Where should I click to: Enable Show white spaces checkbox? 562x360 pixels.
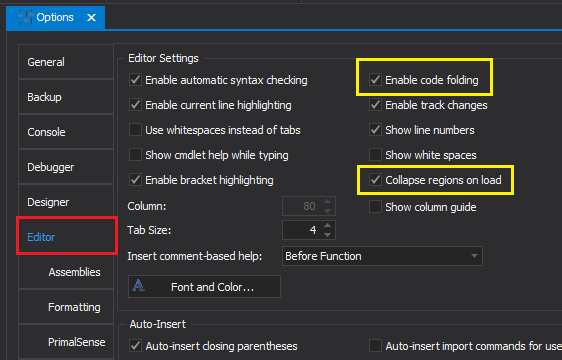[x=375, y=155]
